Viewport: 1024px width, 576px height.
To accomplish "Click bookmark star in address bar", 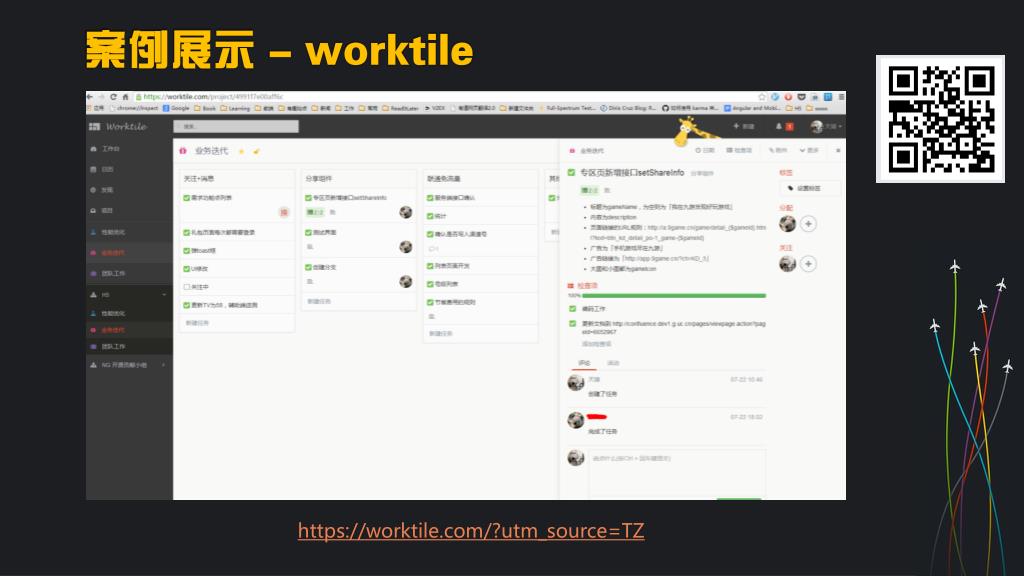I will (x=761, y=97).
